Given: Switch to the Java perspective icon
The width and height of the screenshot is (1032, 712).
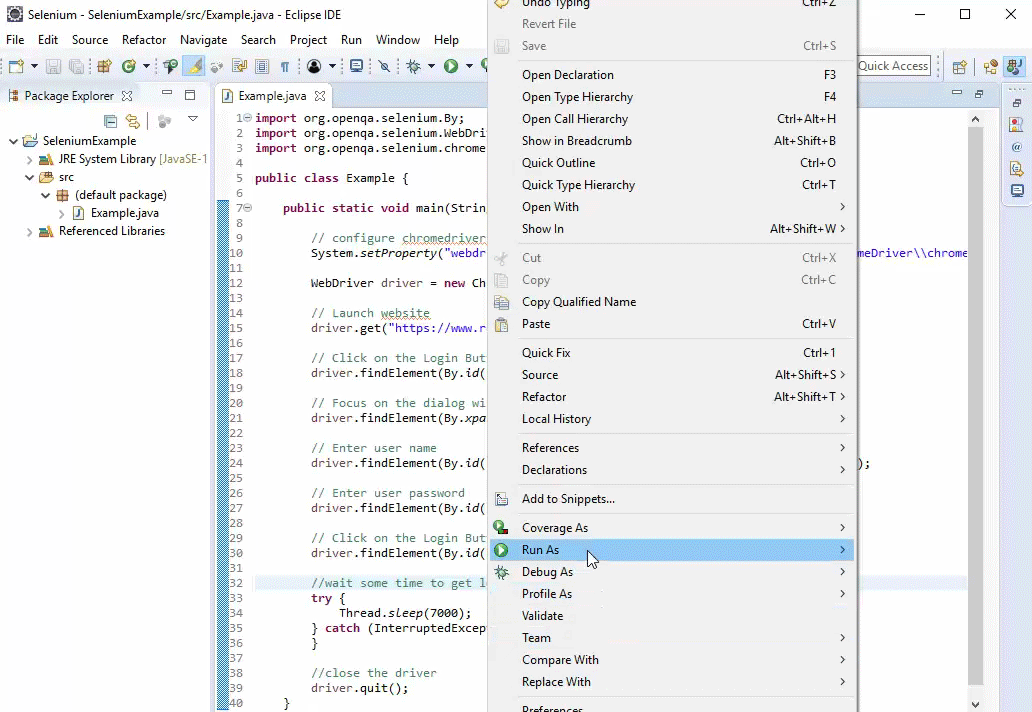Looking at the screenshot, I should (x=1014, y=66).
